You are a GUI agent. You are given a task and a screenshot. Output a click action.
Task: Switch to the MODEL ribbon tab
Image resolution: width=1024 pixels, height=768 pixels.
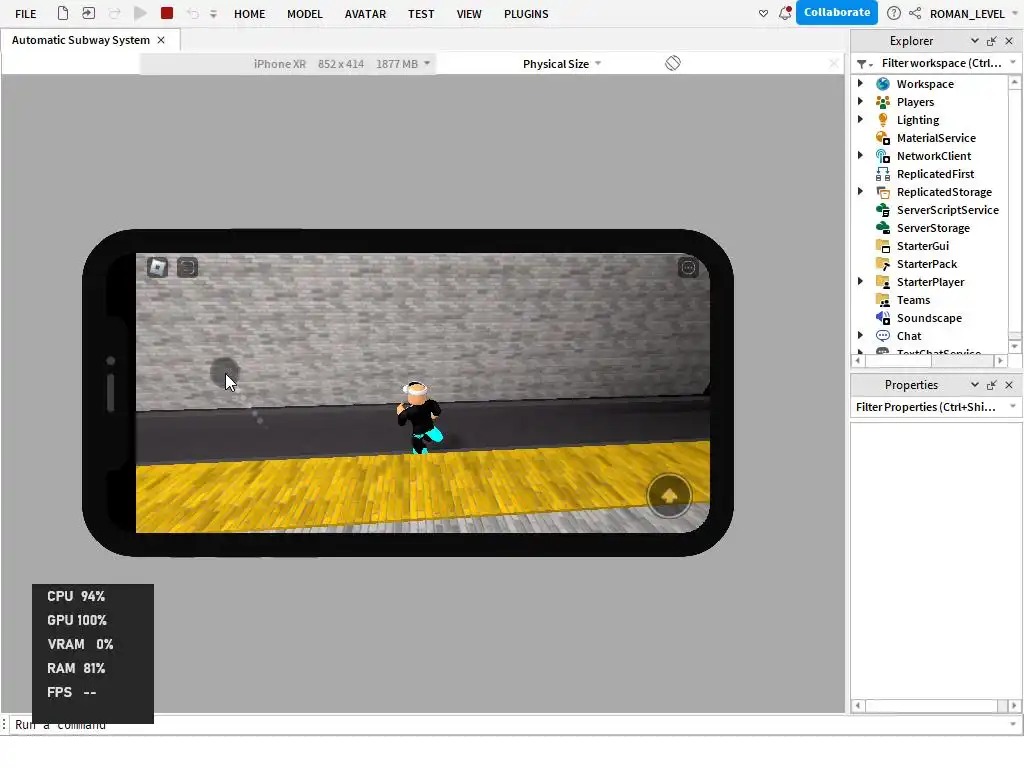pyautogui.click(x=305, y=14)
